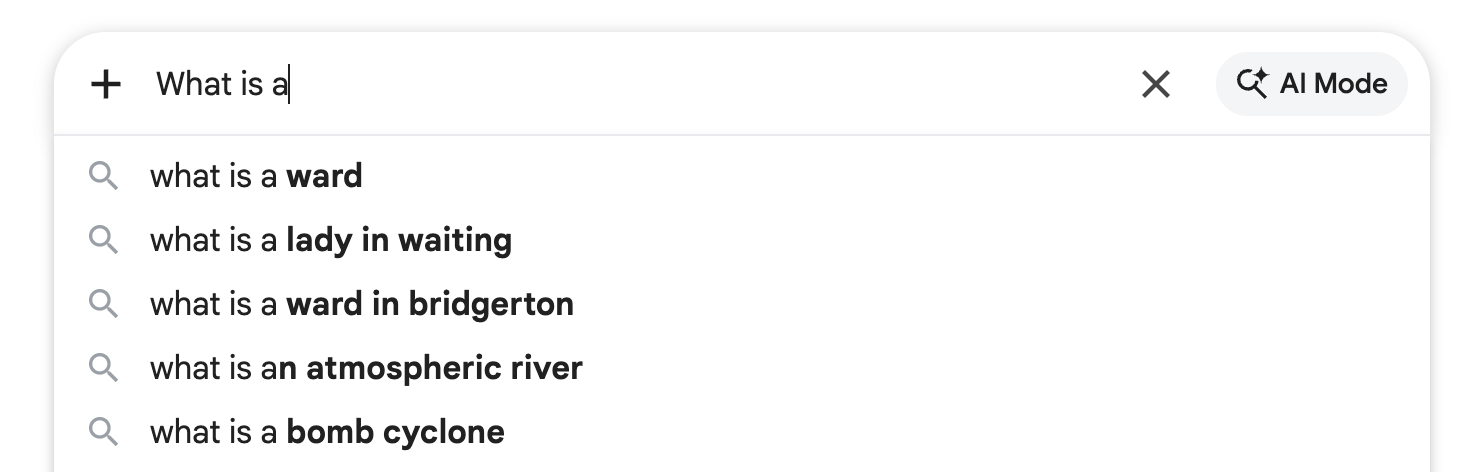The image size is (1484, 472).
Task: Pick suggestion "what is a ward in bridgerton"
Action: [361, 304]
